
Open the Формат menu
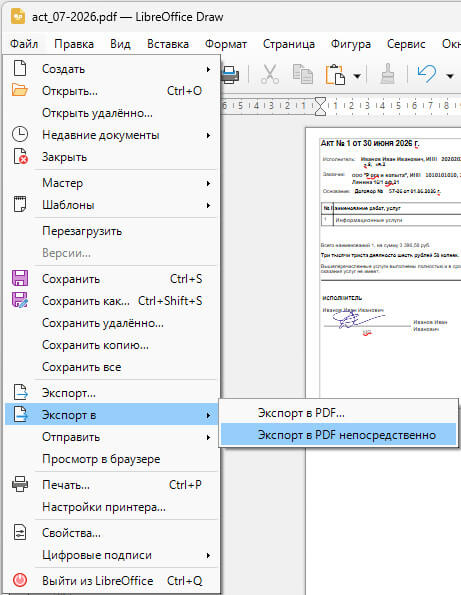pyautogui.click(x=226, y=44)
